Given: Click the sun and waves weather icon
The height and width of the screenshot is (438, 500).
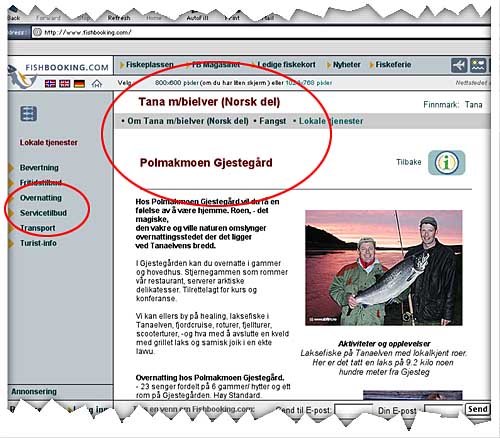Looking at the screenshot, I should coord(478,65).
